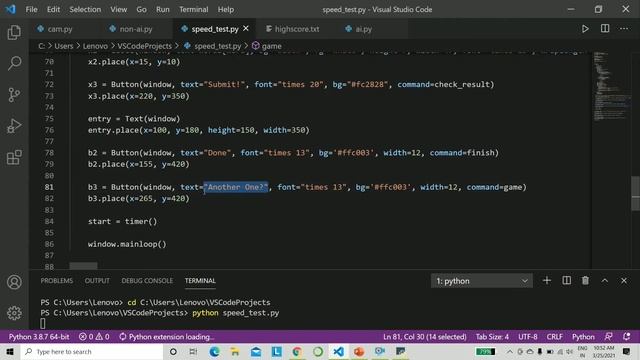This screenshot has width=640, height=360.
Task: Open the Explorer view in activity bar
Action: [14, 32]
